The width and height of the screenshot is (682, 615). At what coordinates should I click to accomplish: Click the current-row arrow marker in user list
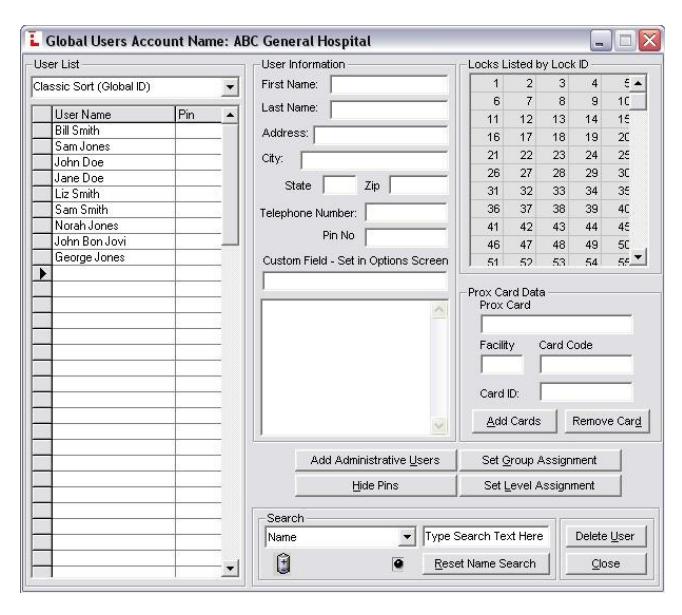[x=43, y=274]
